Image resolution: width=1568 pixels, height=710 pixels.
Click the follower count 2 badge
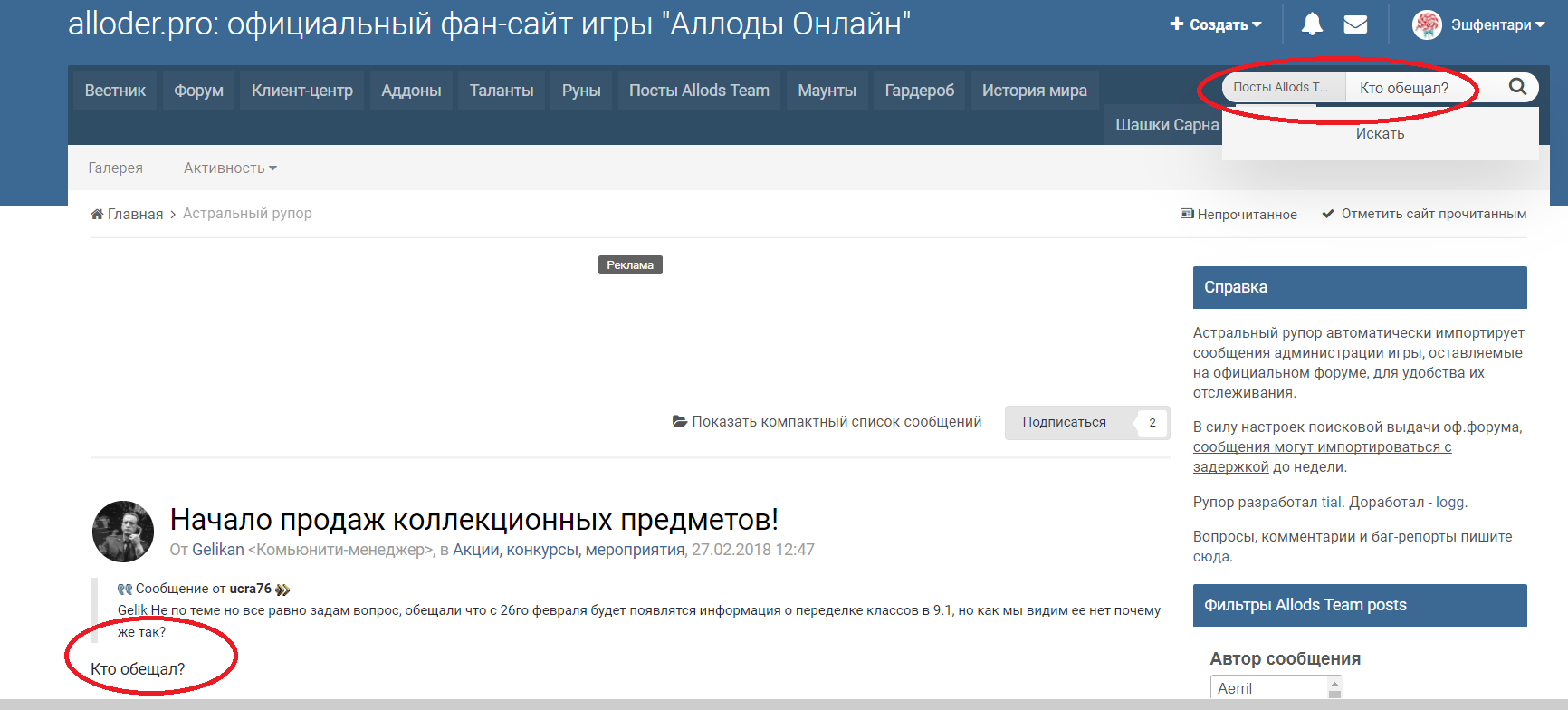(x=1152, y=422)
